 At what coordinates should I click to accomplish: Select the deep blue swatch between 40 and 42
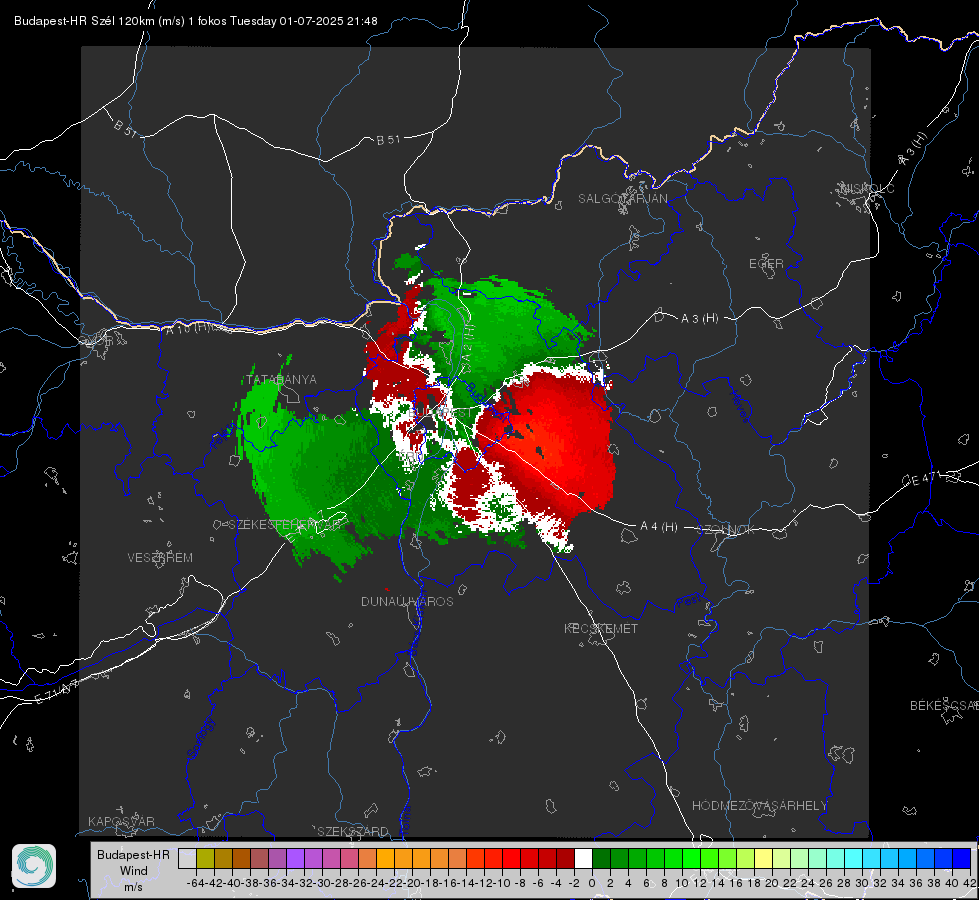[x=962, y=859]
